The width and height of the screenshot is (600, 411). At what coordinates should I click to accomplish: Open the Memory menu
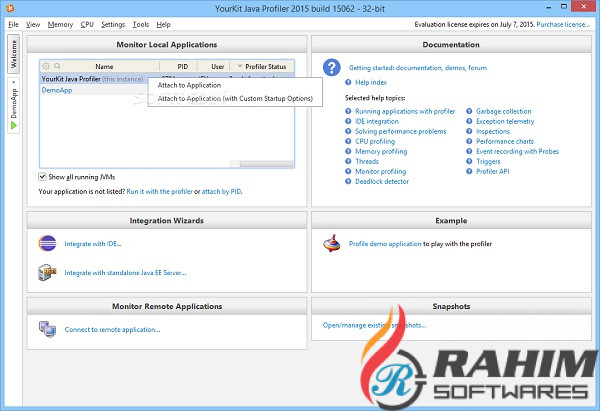click(x=60, y=23)
